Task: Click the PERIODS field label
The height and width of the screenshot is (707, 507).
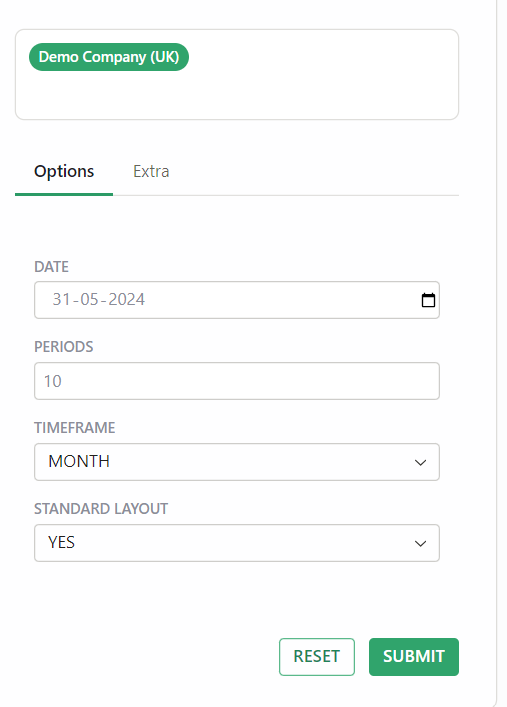Action: [x=64, y=347]
